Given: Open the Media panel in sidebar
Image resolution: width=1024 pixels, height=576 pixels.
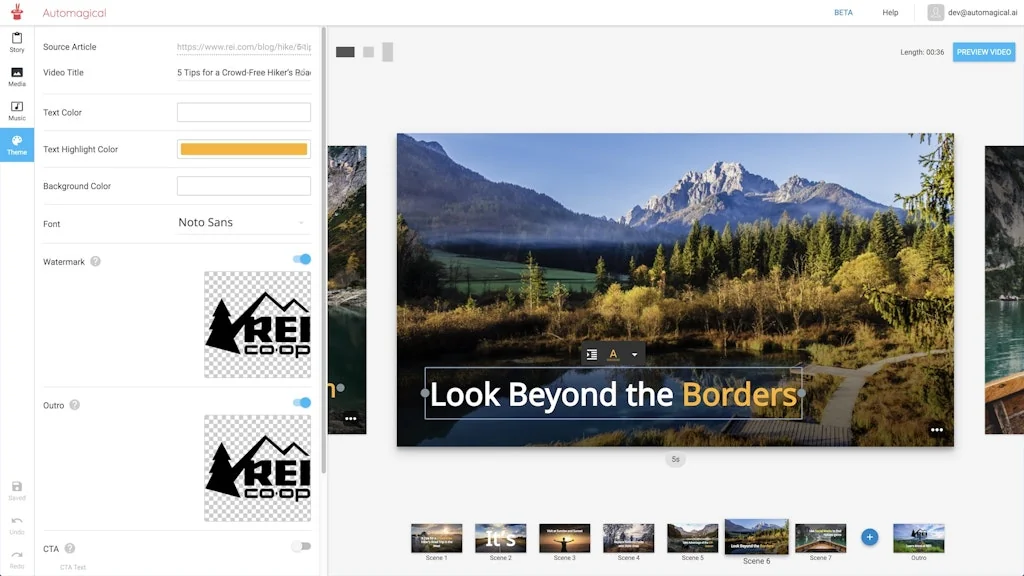Looking at the screenshot, I should click(x=17, y=76).
